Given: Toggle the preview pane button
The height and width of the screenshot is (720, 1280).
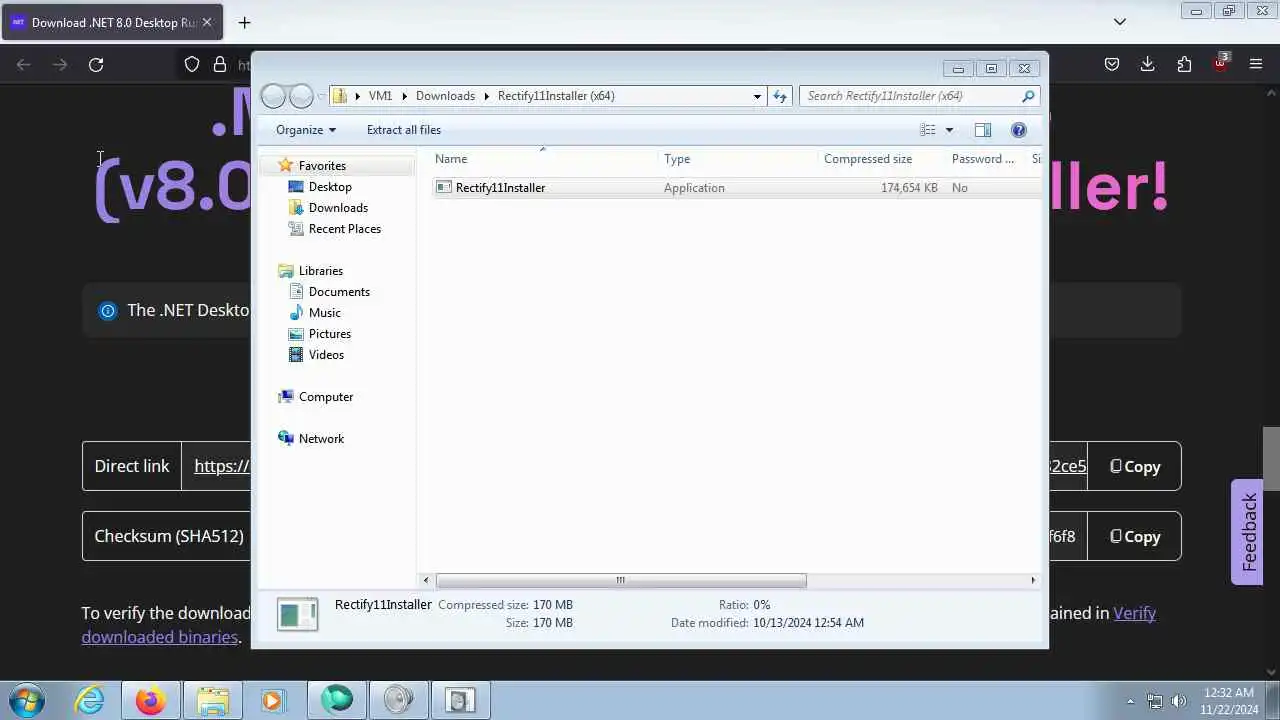Looking at the screenshot, I should (983, 130).
